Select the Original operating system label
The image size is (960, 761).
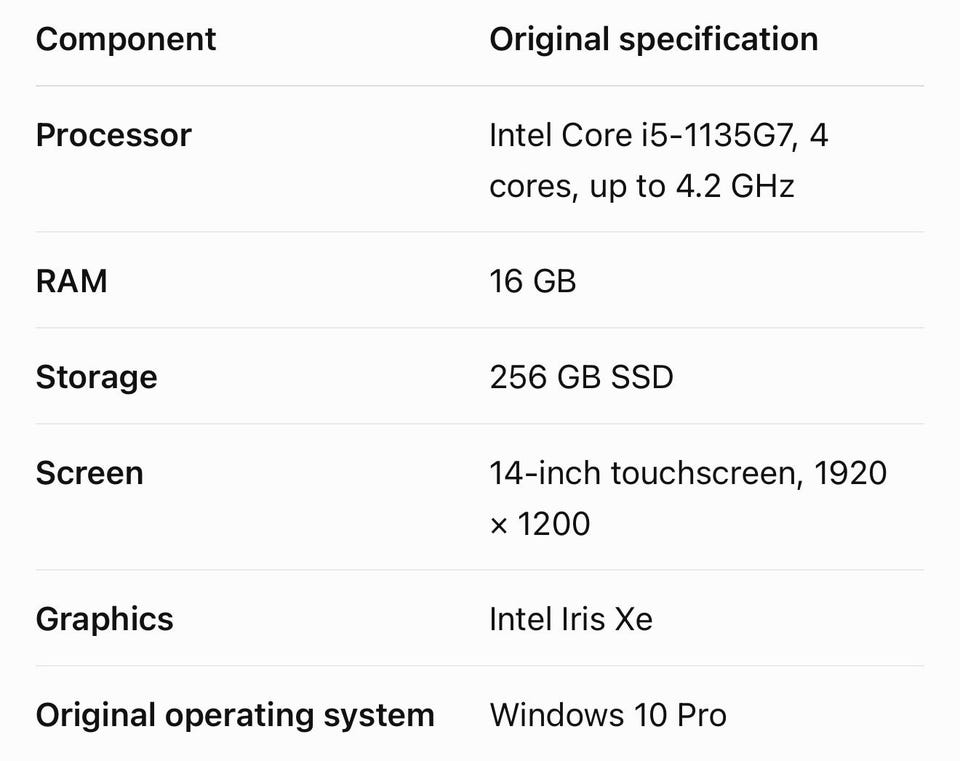click(235, 716)
